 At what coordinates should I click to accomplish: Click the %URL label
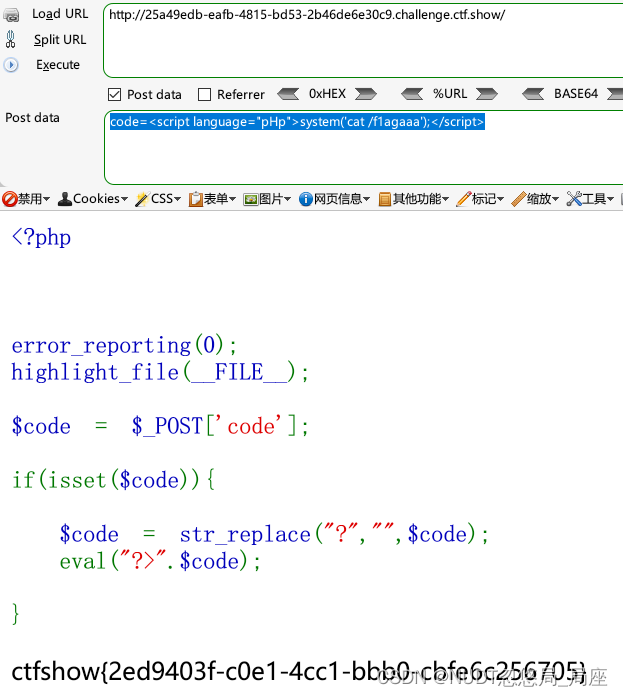[x=450, y=94]
